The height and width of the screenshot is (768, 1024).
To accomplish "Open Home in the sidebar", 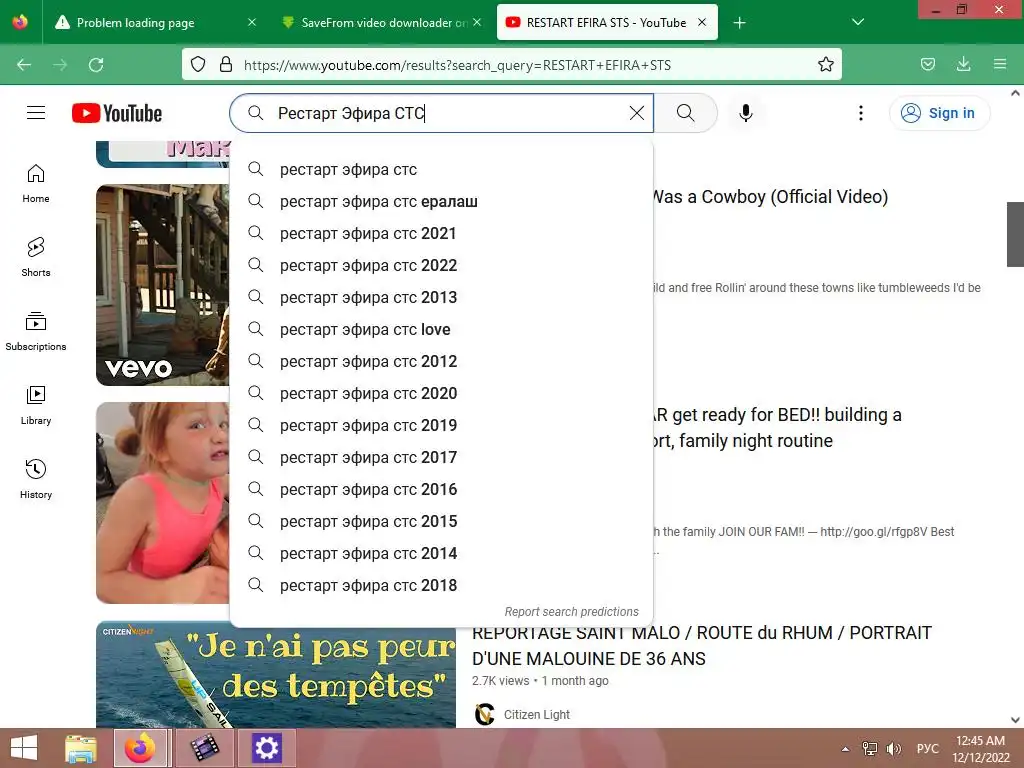I will (36, 184).
